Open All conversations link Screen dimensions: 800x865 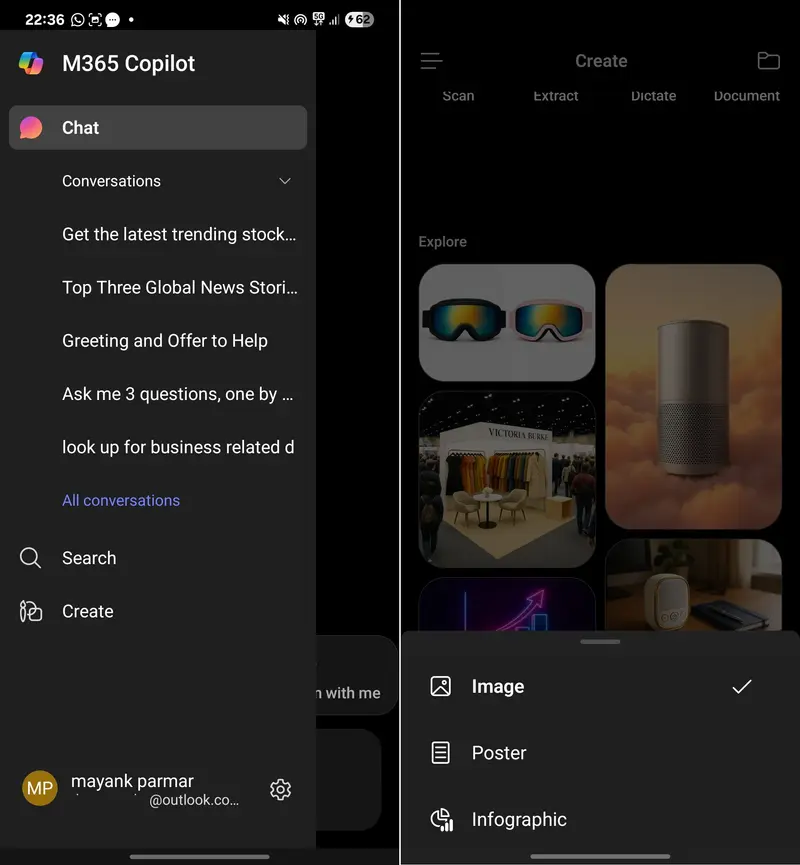pos(121,500)
